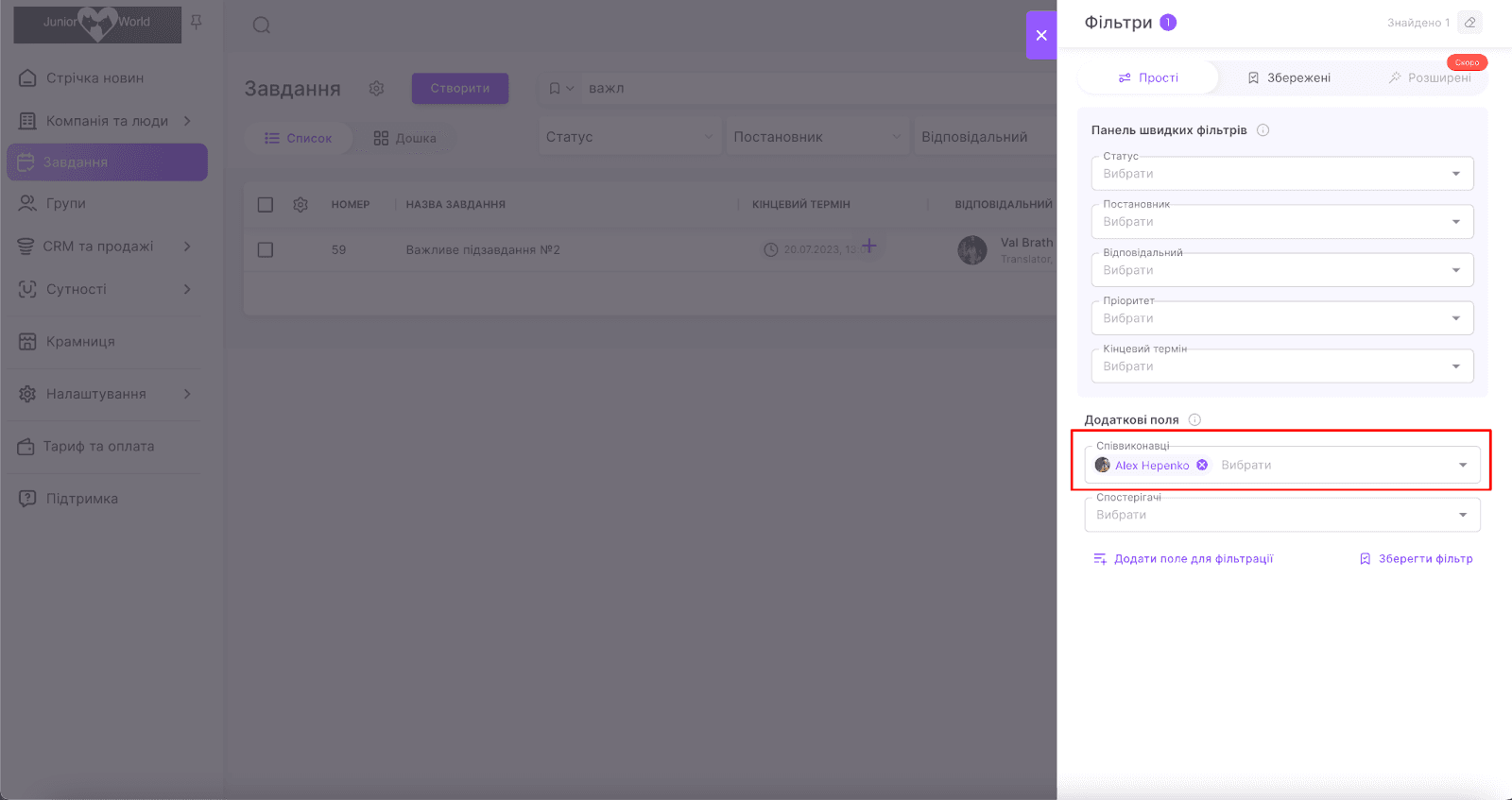Viewport: 1512px width, 800px height.
Task: Open Тариф та оплата in the sidebar
Action: pos(98,447)
